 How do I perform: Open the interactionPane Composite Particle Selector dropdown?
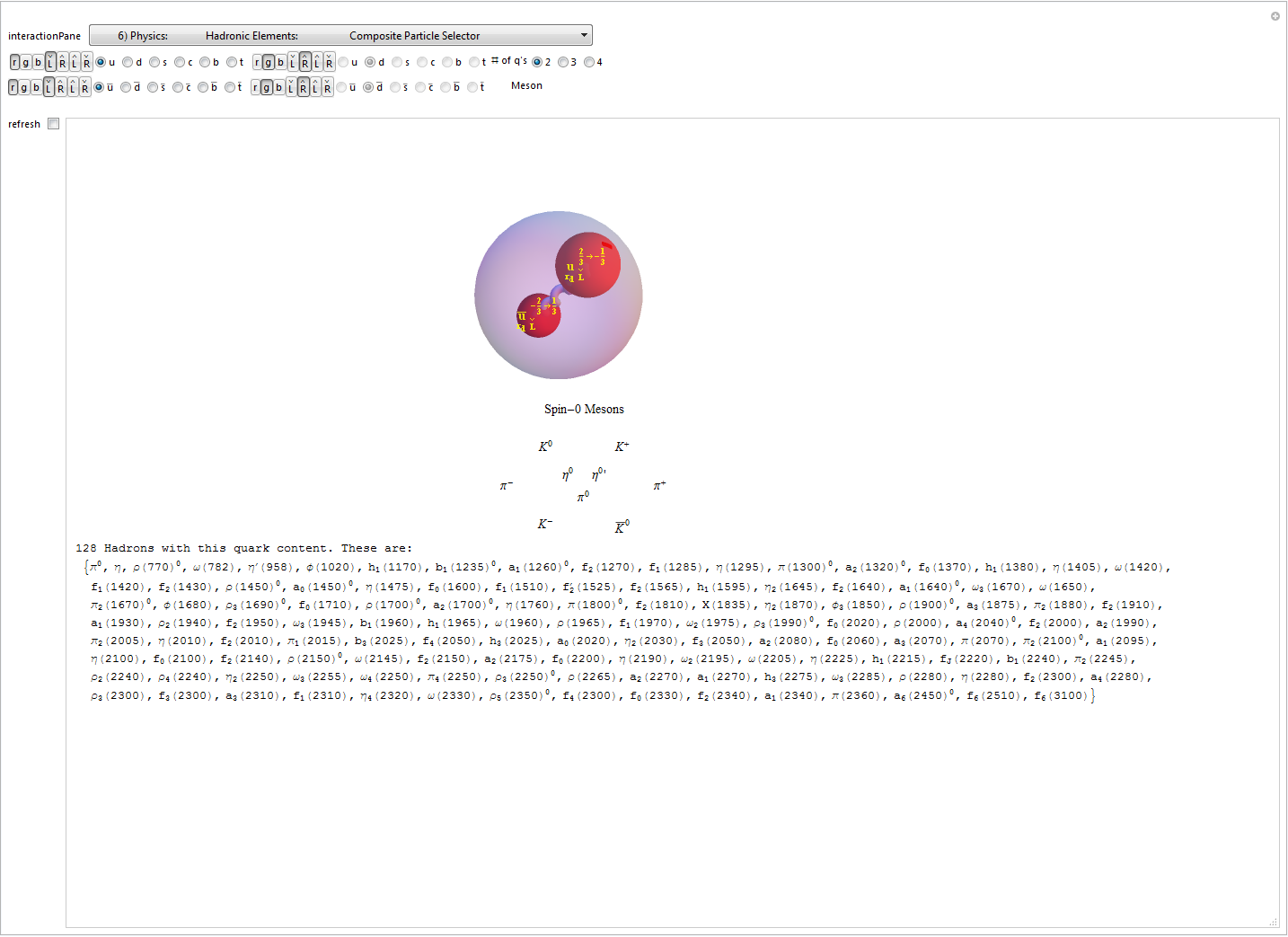[x=340, y=36]
